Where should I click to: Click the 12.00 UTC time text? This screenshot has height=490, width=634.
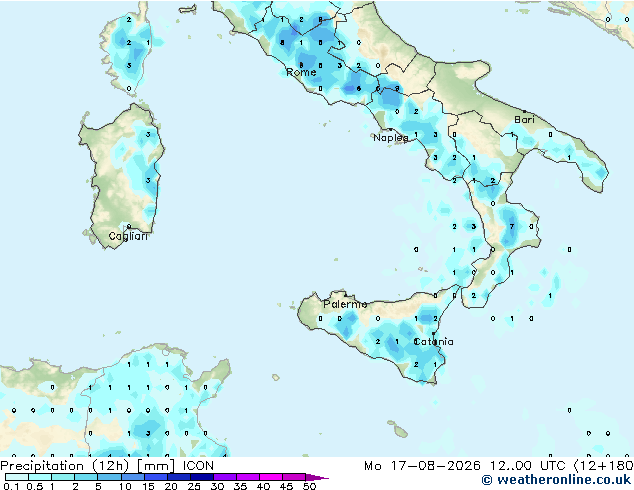coord(527,466)
